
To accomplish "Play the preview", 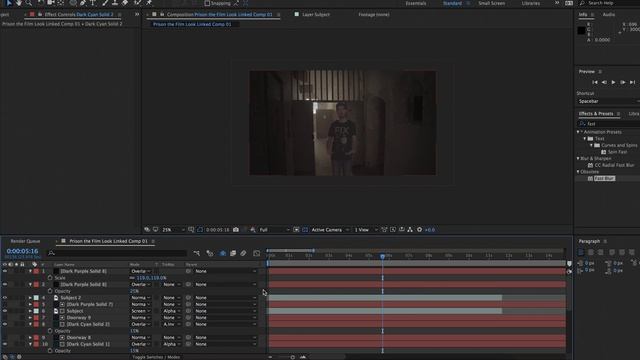I will tap(613, 82).
